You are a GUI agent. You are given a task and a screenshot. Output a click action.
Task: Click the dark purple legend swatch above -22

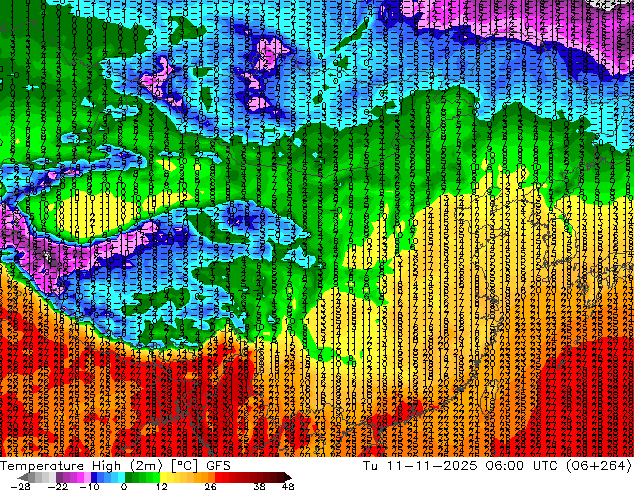tap(59, 477)
